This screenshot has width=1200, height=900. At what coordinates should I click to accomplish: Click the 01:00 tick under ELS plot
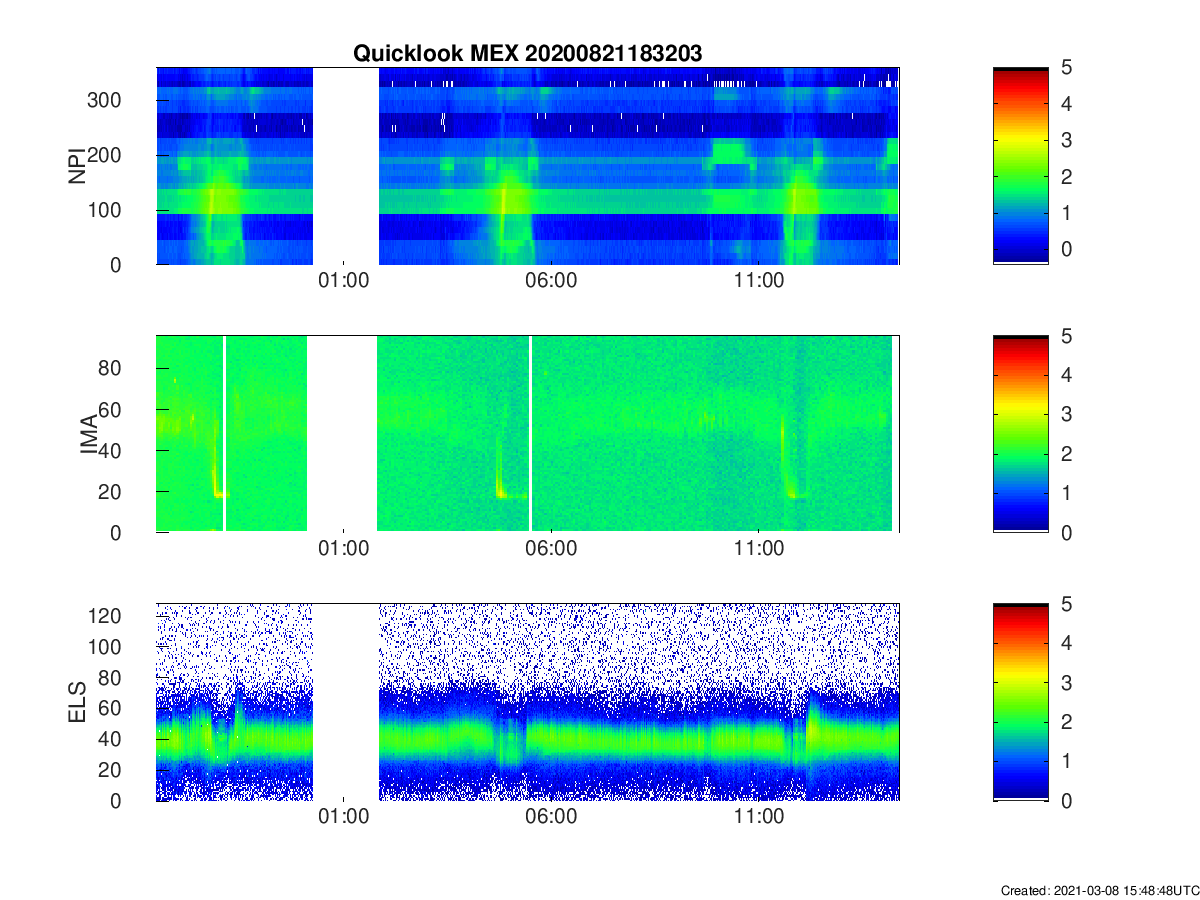344,817
